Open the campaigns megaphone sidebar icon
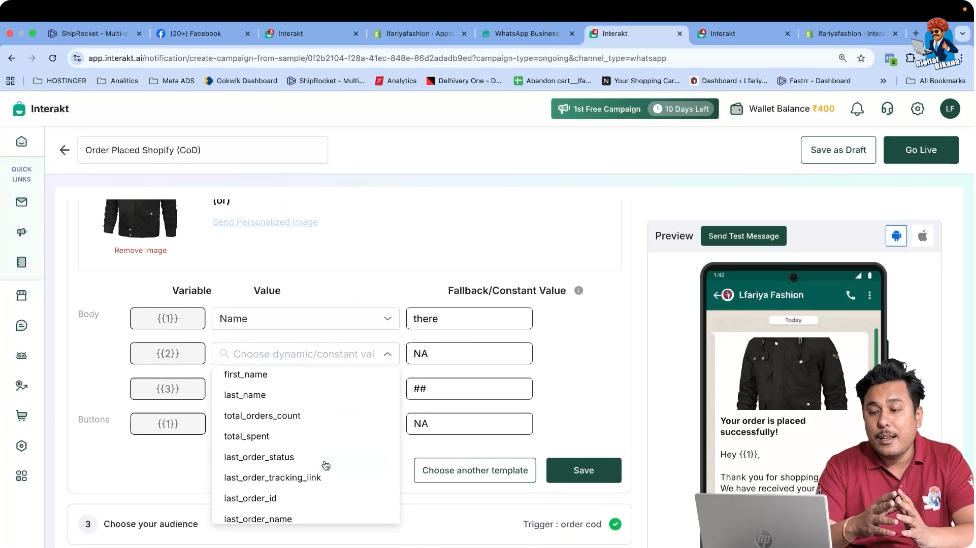 [x=21, y=232]
